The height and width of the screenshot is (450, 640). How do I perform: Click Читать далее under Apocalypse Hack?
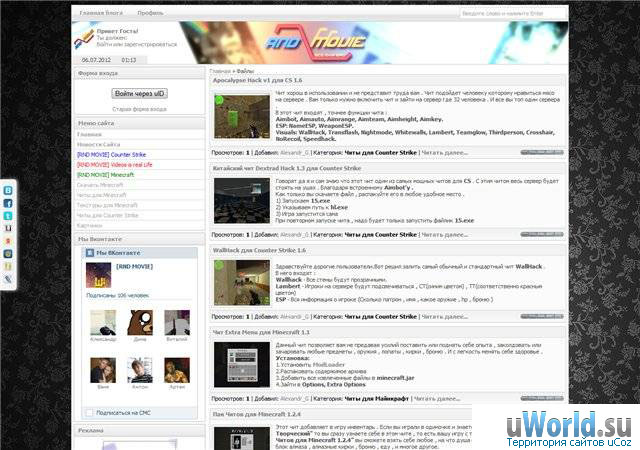(444, 153)
